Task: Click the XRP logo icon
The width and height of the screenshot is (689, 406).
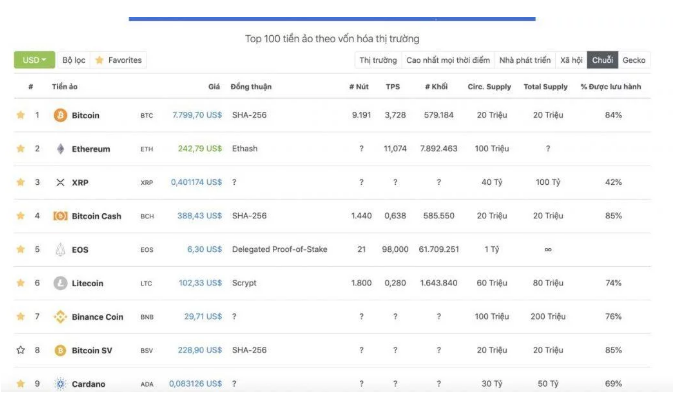Action: [x=60, y=182]
